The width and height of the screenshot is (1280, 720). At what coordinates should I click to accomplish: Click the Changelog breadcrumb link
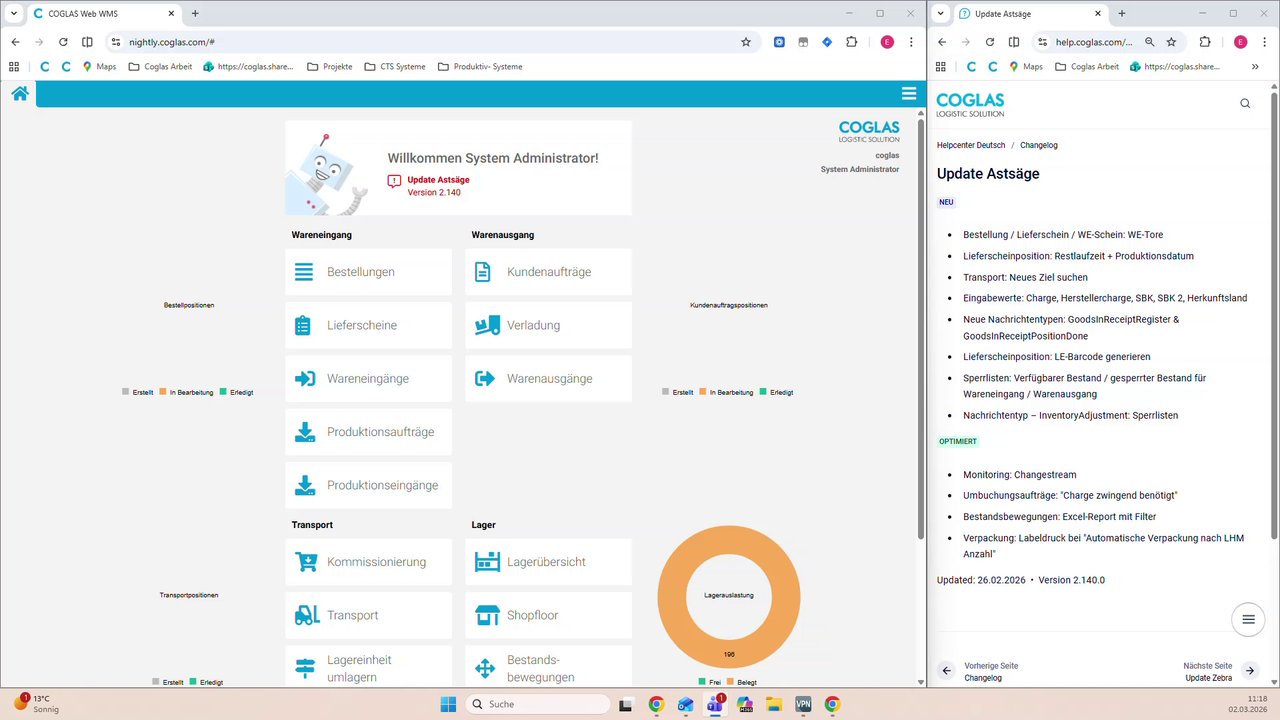coord(1039,146)
